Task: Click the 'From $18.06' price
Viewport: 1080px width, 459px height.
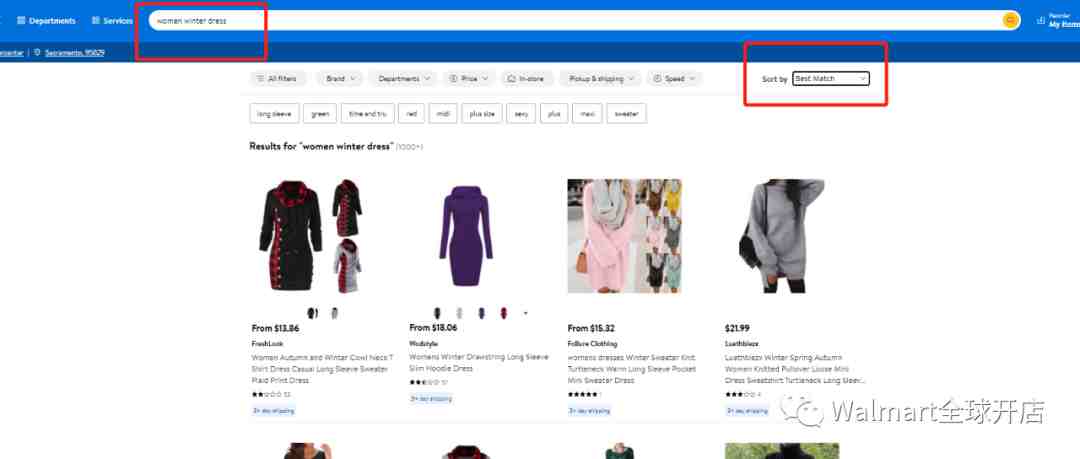Action: click(x=433, y=327)
